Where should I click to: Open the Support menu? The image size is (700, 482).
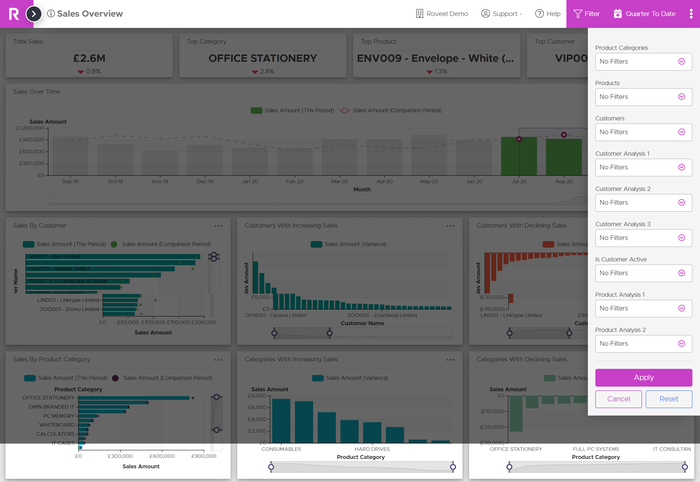[501, 14]
